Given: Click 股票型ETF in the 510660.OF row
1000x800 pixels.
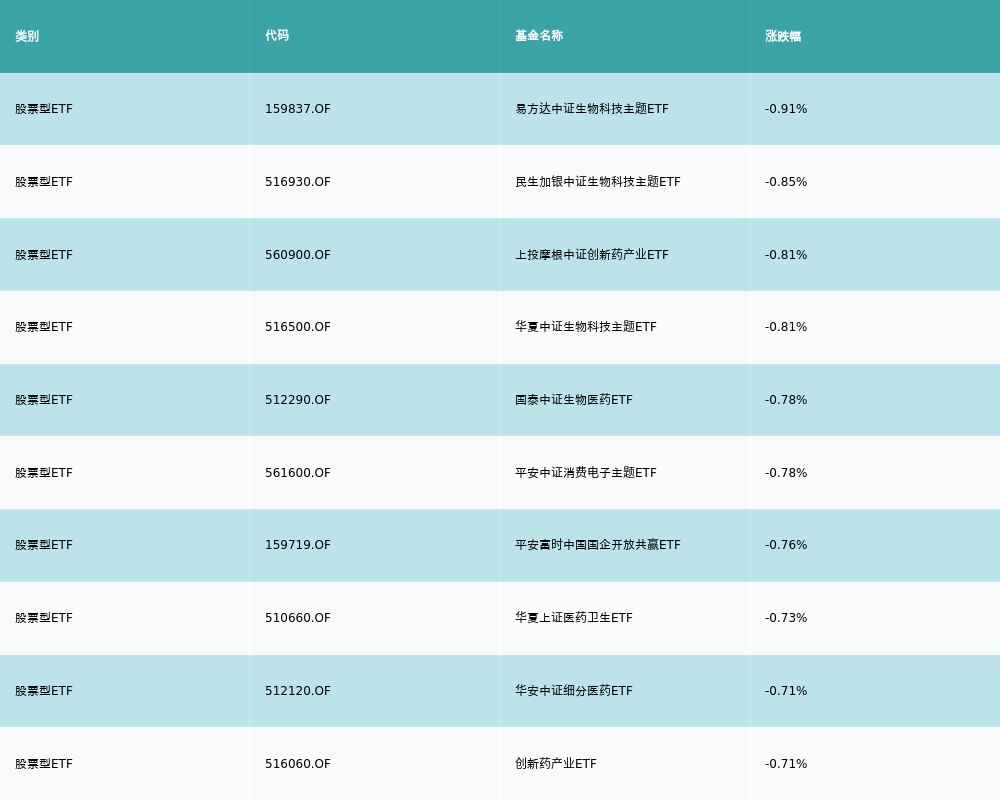Looking at the screenshot, I should [44, 618].
